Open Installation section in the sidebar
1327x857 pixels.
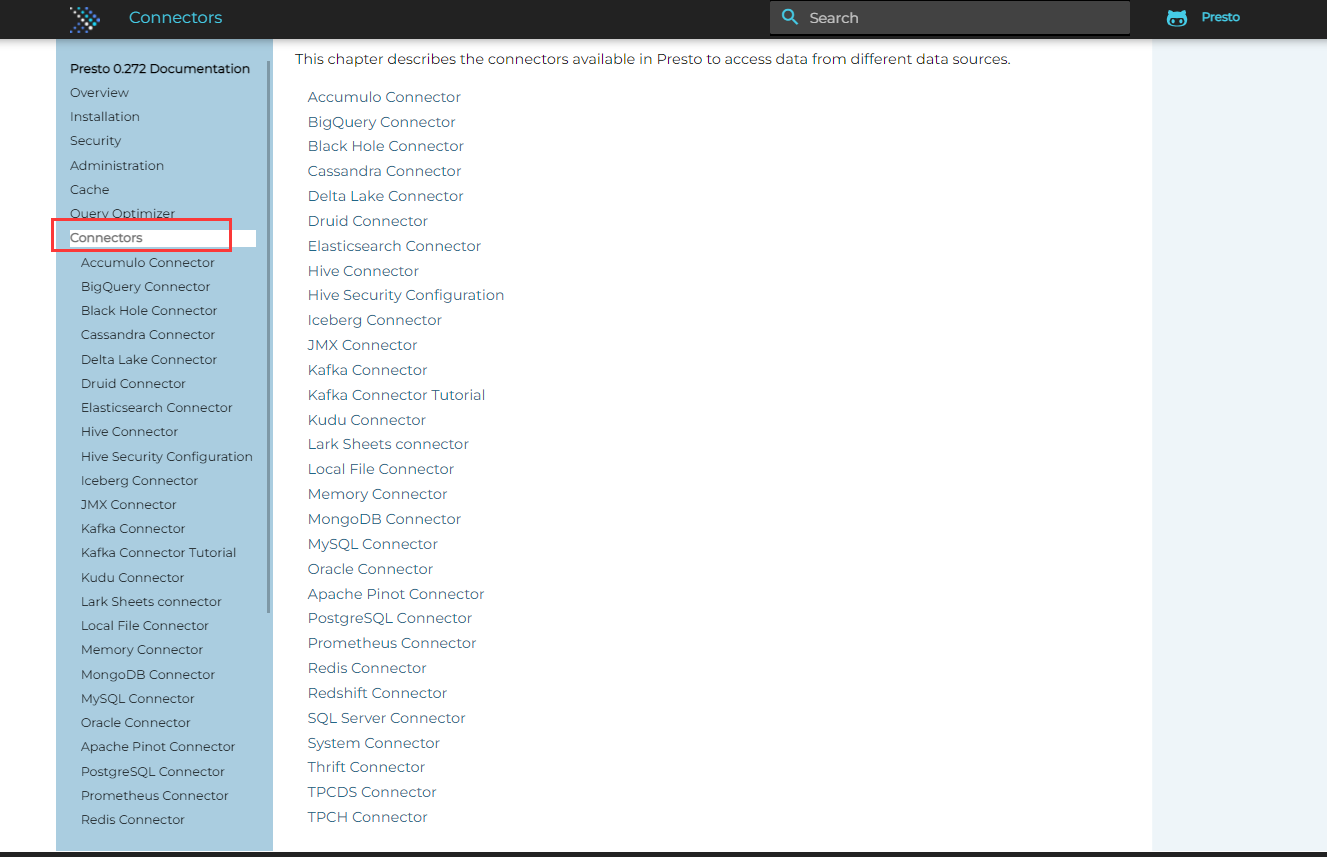105,117
